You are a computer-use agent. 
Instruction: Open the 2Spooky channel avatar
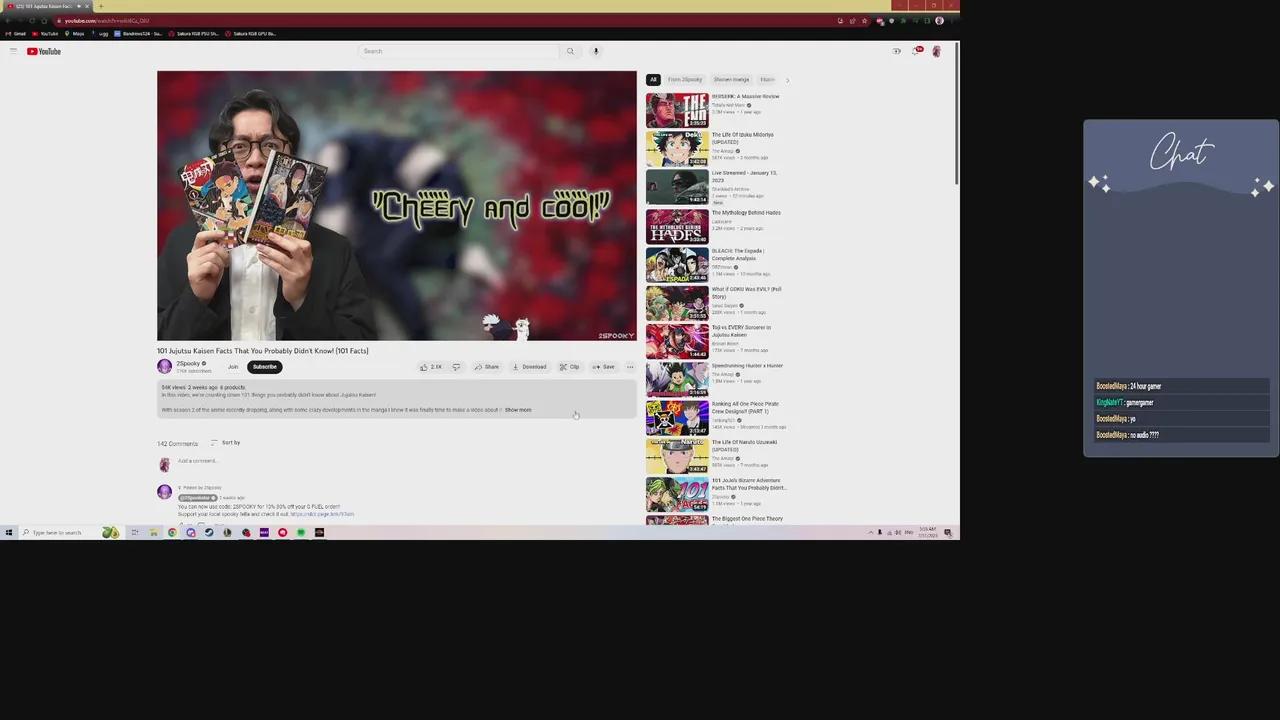pyautogui.click(x=164, y=367)
